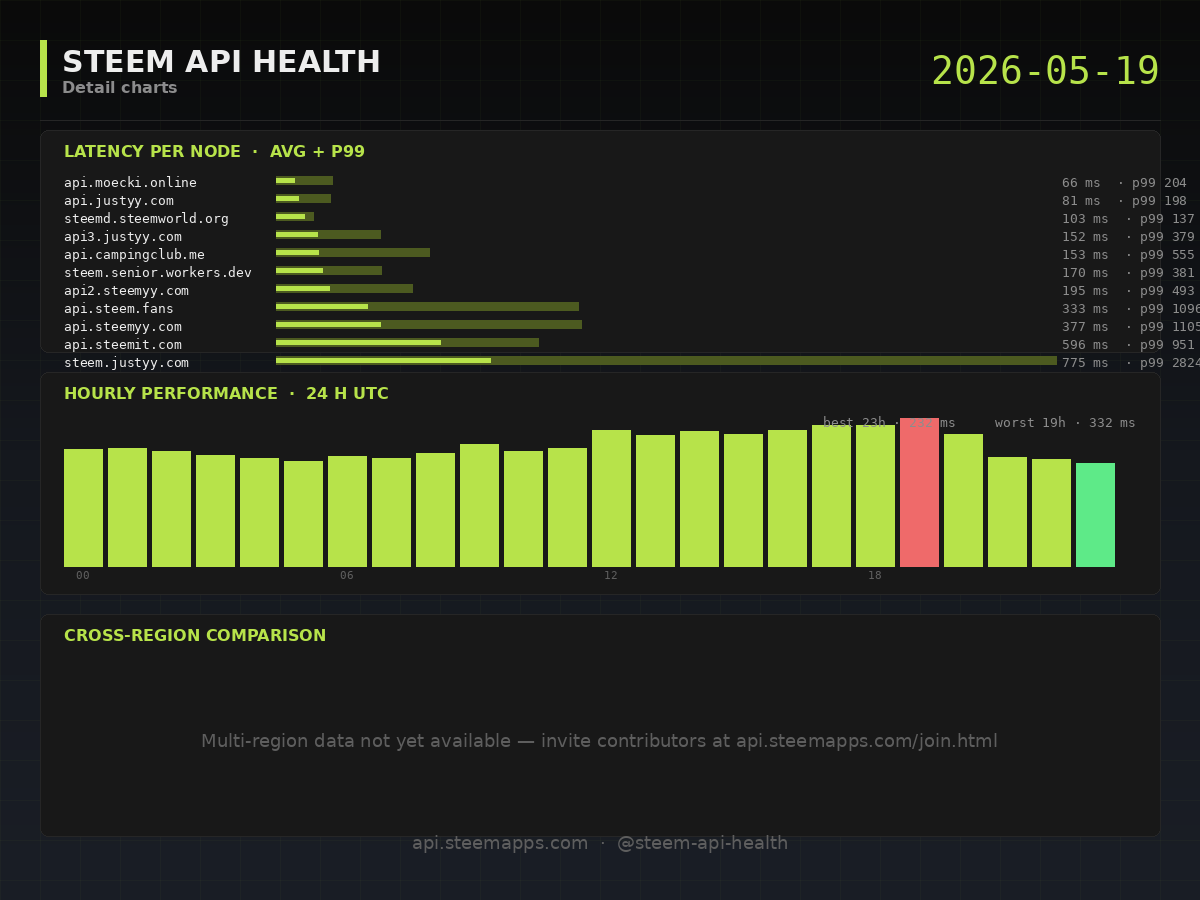The width and height of the screenshot is (1200, 900).
Task: Select the hourly bar above the 18 label
Action: [875, 496]
